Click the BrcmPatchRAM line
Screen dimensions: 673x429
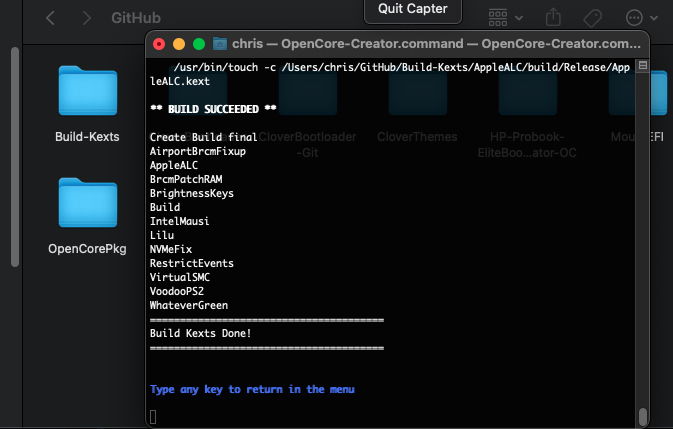click(186, 179)
